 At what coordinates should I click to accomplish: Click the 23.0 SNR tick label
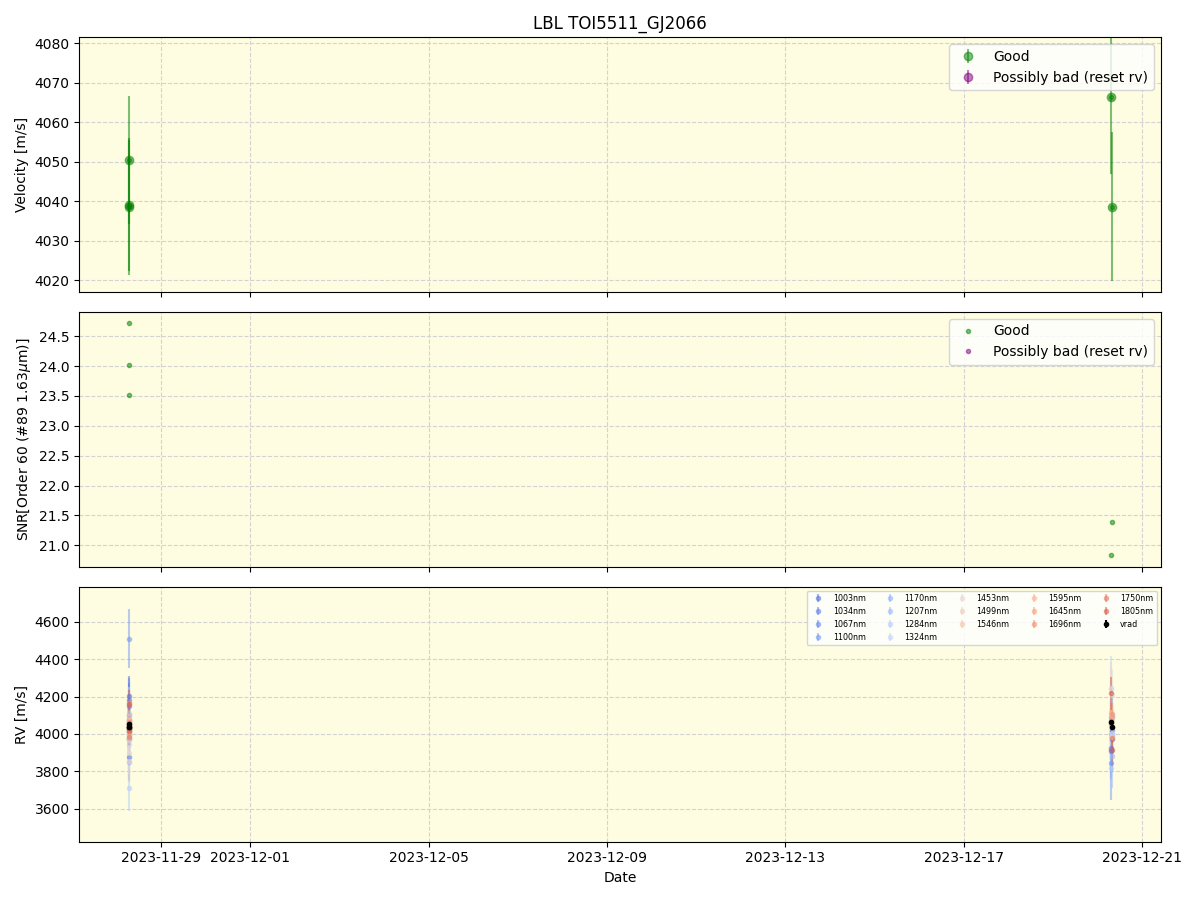[x=55, y=426]
